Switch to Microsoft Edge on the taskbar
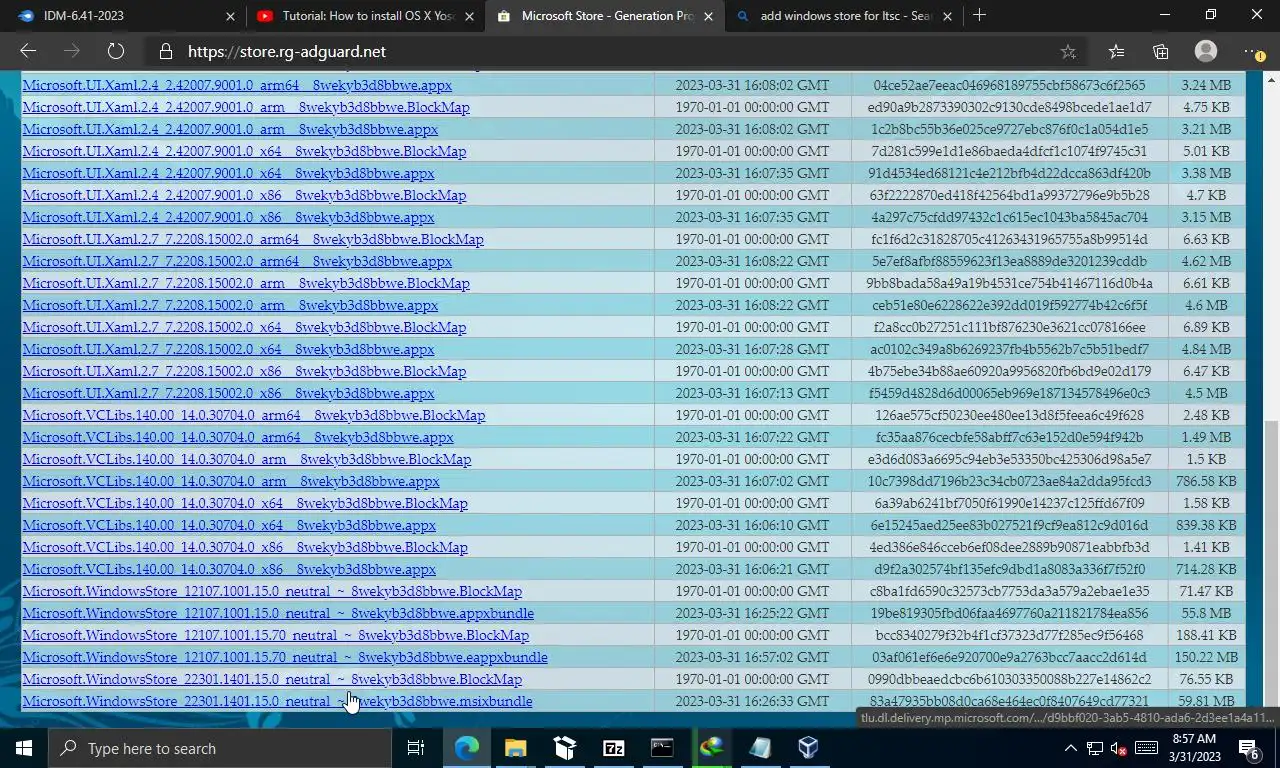The image size is (1280, 768). click(x=467, y=748)
